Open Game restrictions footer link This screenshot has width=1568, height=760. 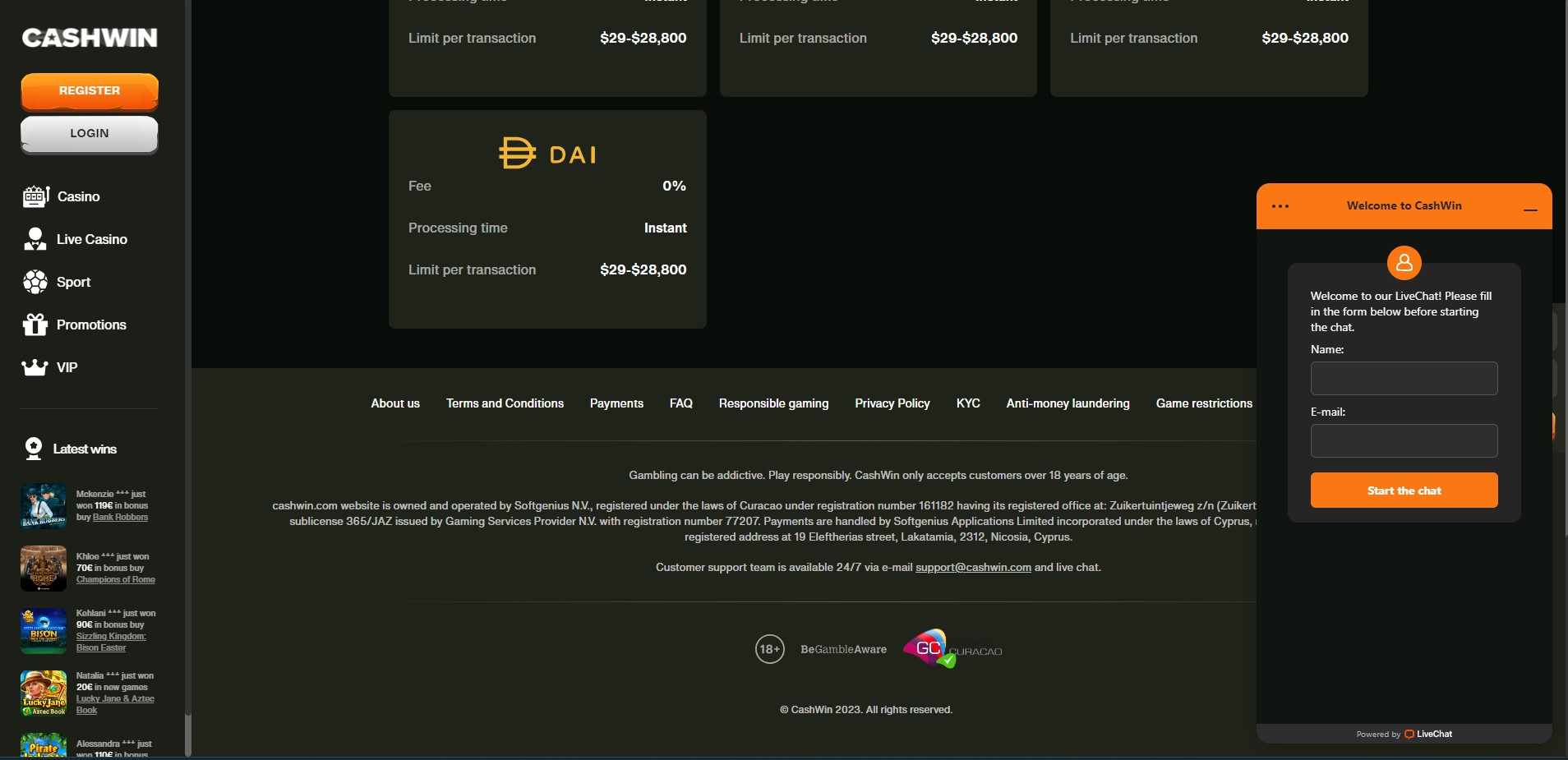pyautogui.click(x=1204, y=403)
